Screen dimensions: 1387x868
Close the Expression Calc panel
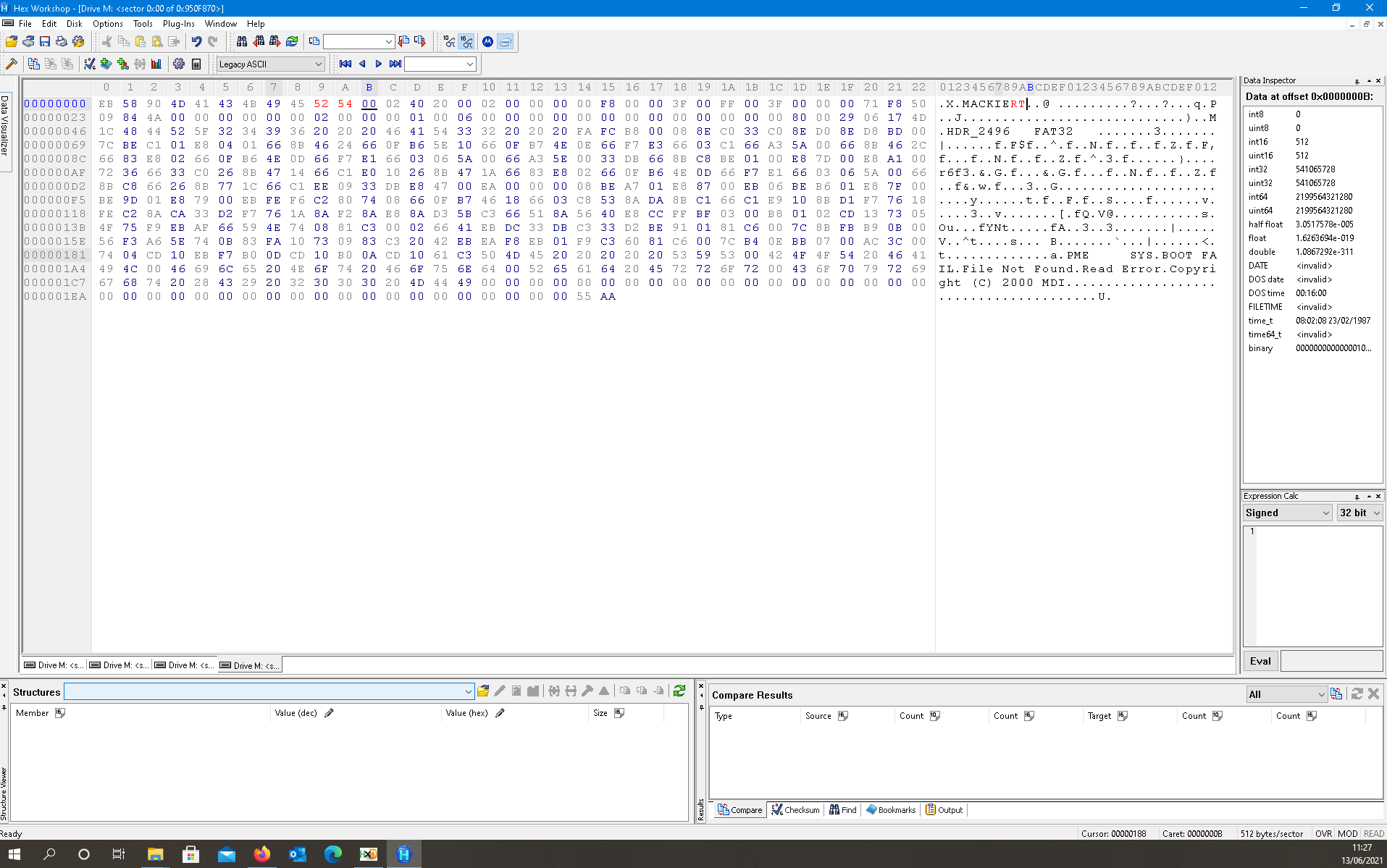(1378, 497)
